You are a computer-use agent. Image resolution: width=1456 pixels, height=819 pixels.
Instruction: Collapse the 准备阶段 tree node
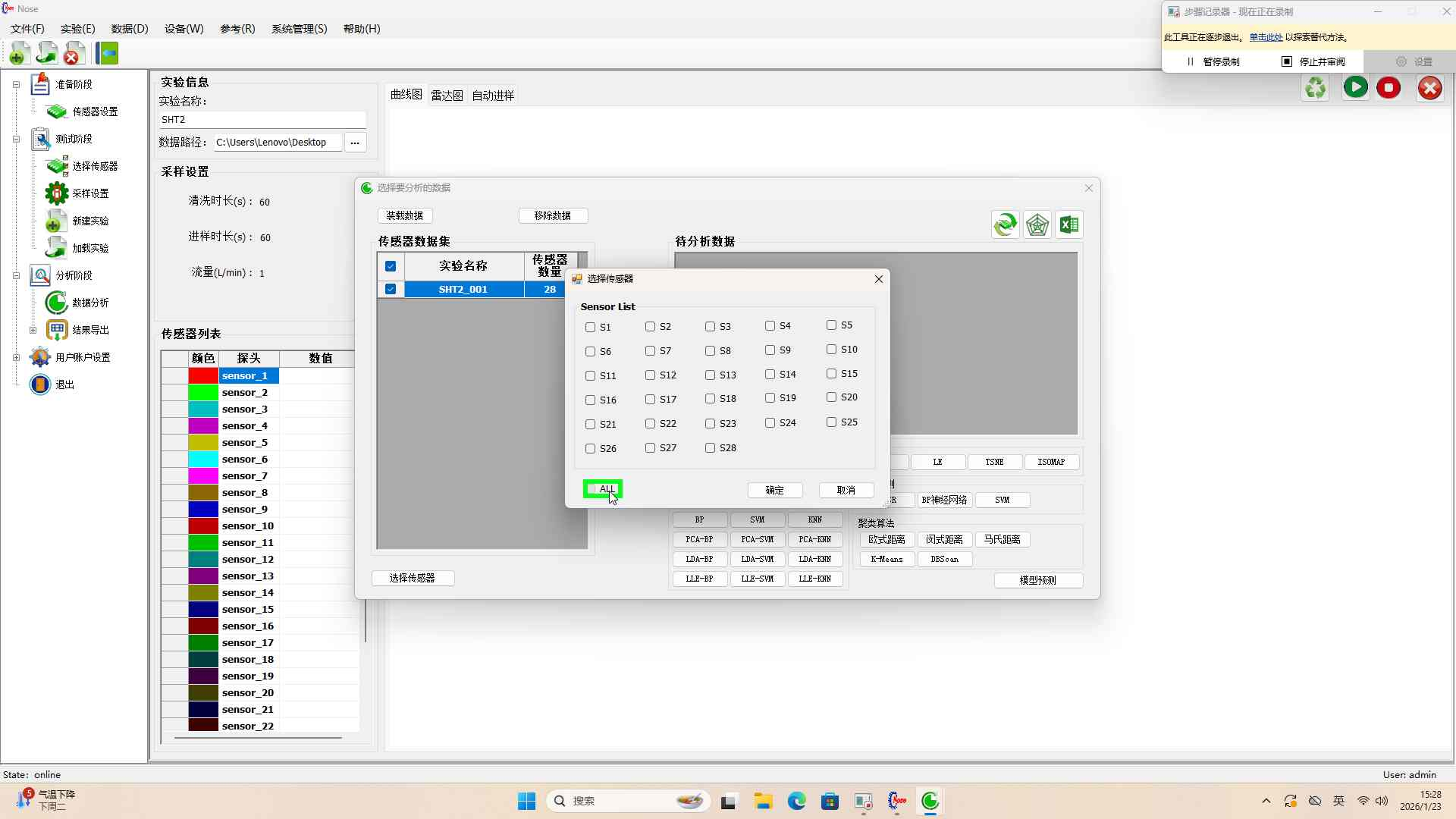pos(16,84)
